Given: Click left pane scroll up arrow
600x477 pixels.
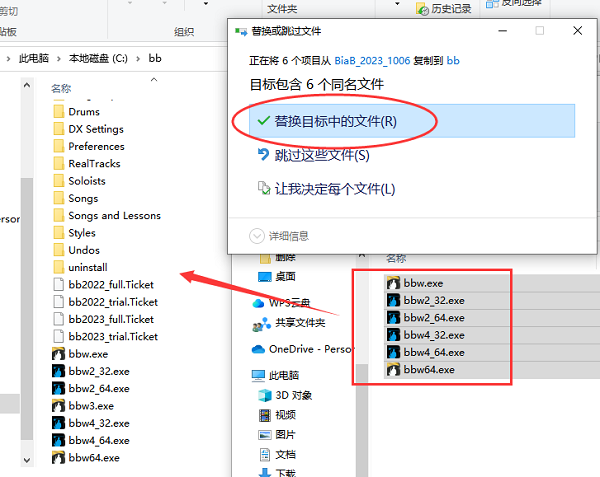Looking at the screenshot, I should tap(27, 85).
